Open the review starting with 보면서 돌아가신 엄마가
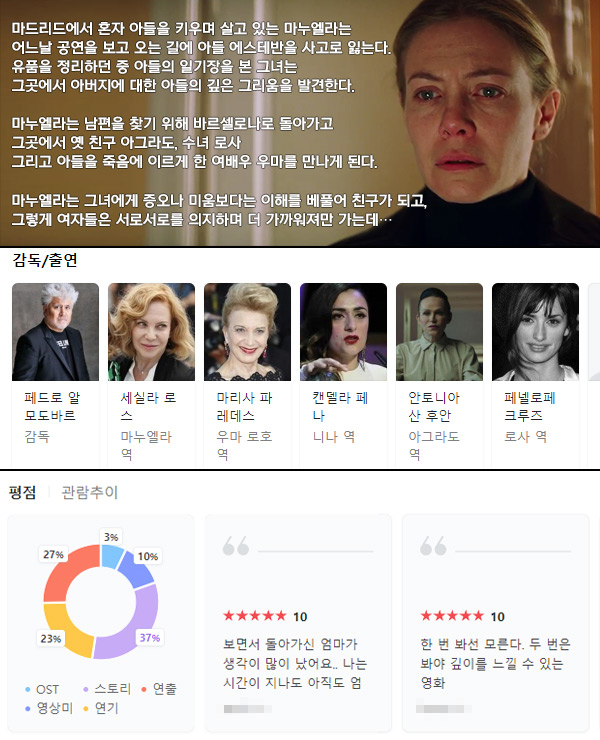The height and width of the screenshot is (740, 600). click(298, 623)
